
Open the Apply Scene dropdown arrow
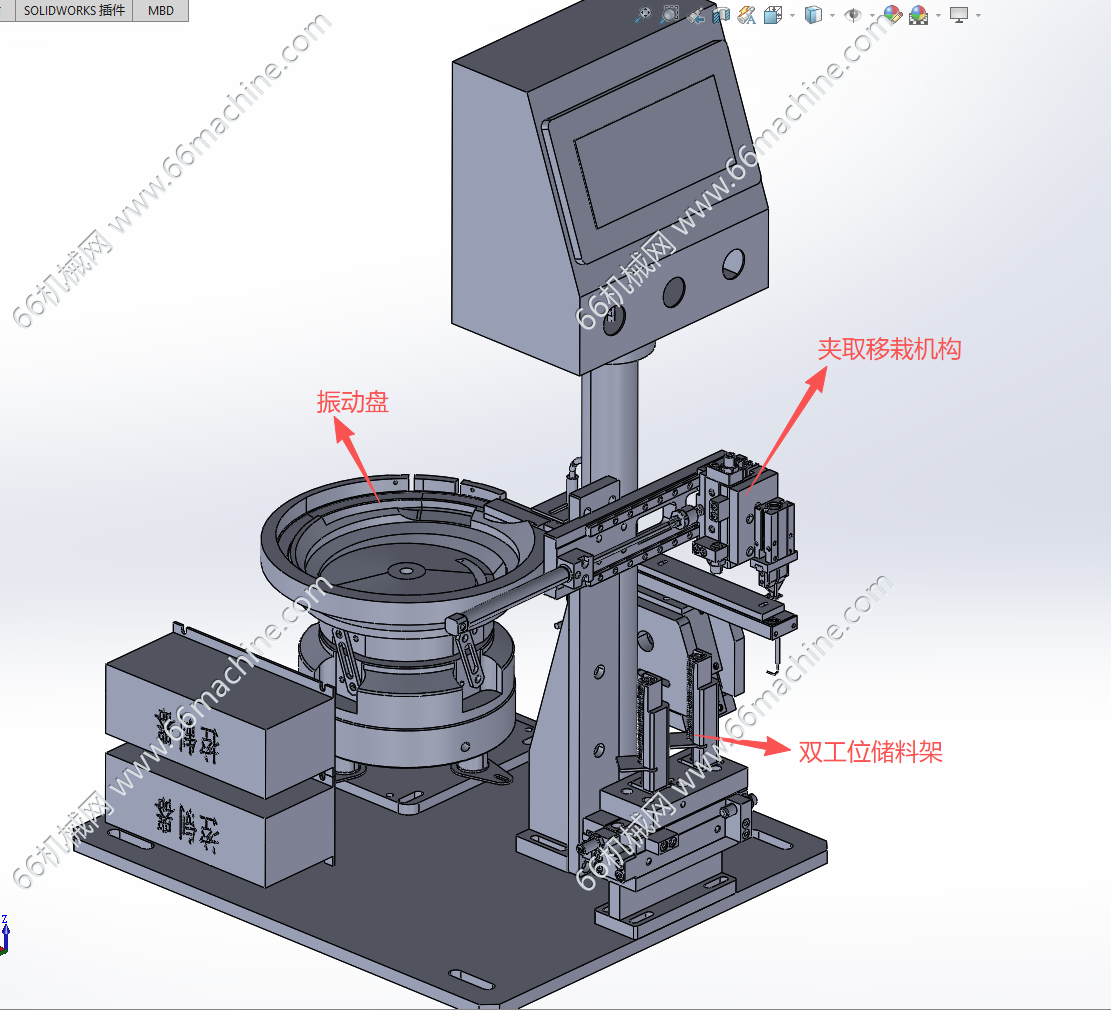pos(938,15)
